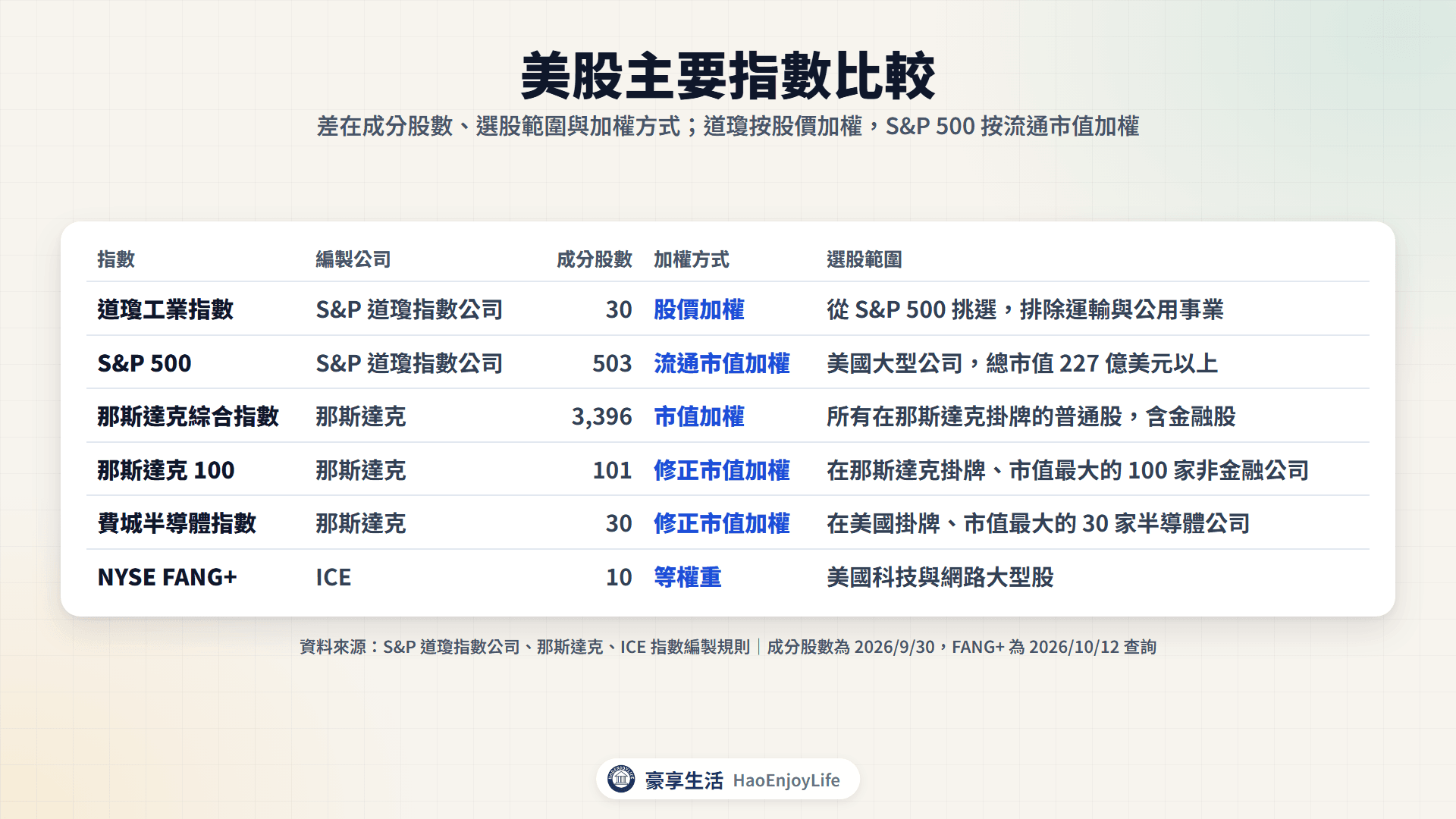The width and height of the screenshot is (1456, 819).
Task: Select the S&P 500 row name
Action: (144, 363)
